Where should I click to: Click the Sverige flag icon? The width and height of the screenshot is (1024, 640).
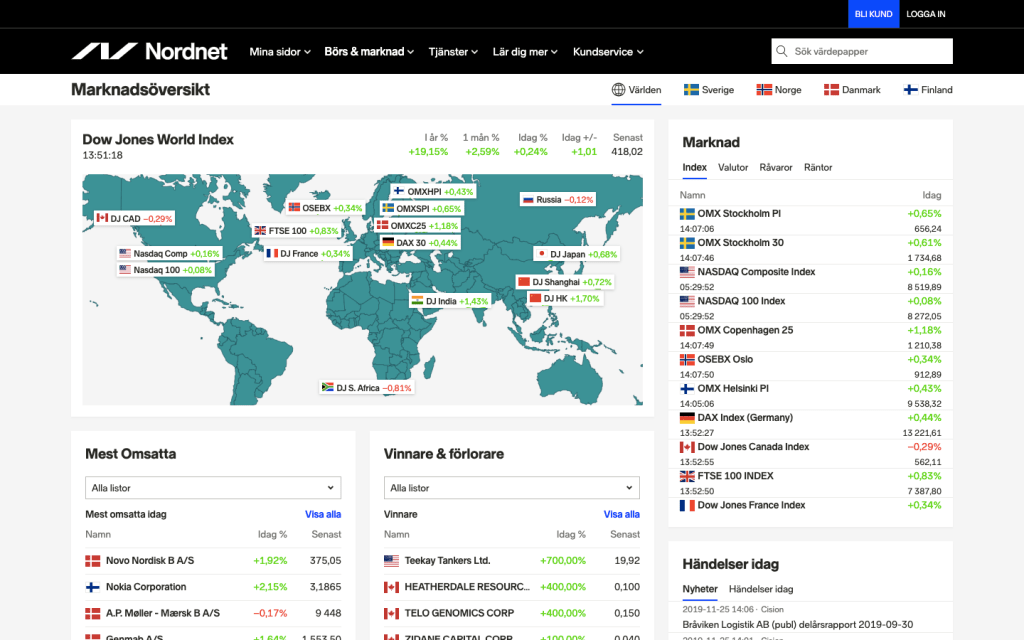691,90
